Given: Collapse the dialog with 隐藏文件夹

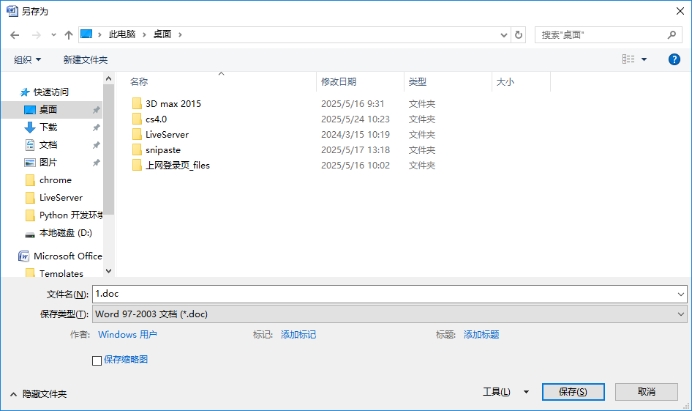Looking at the screenshot, I should [x=39, y=394].
